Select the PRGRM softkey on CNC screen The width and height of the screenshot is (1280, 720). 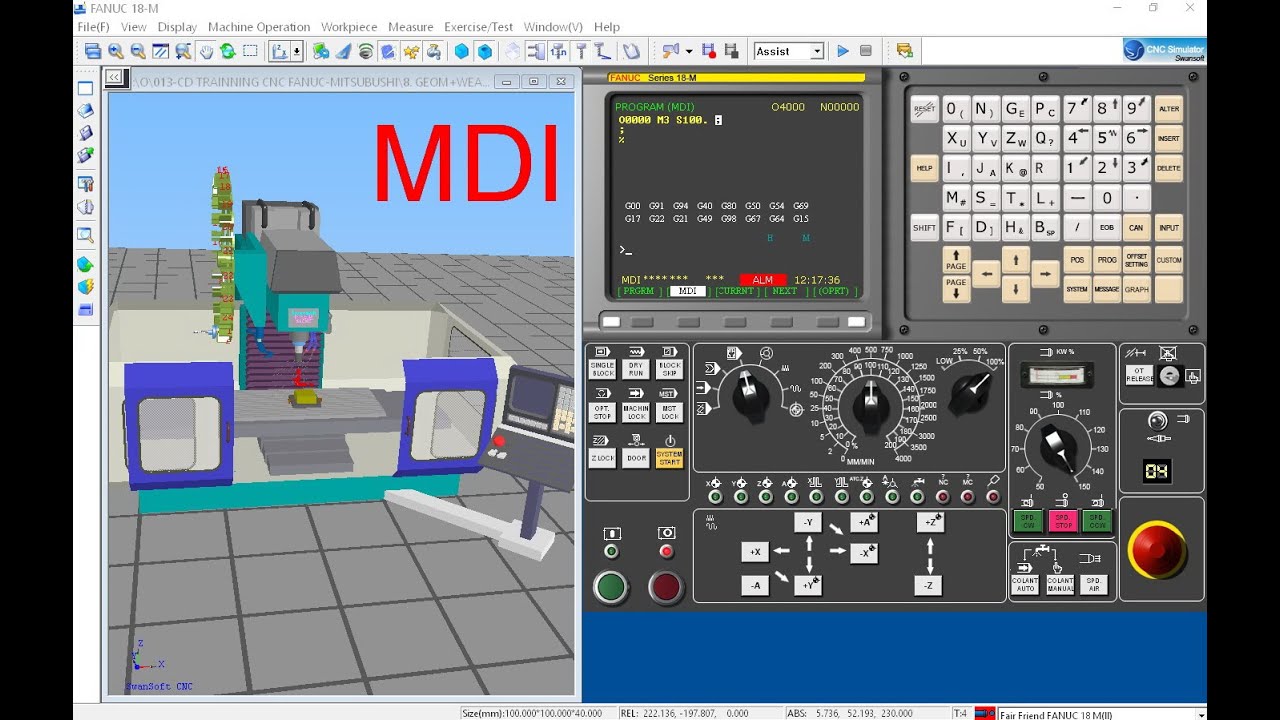click(639, 291)
